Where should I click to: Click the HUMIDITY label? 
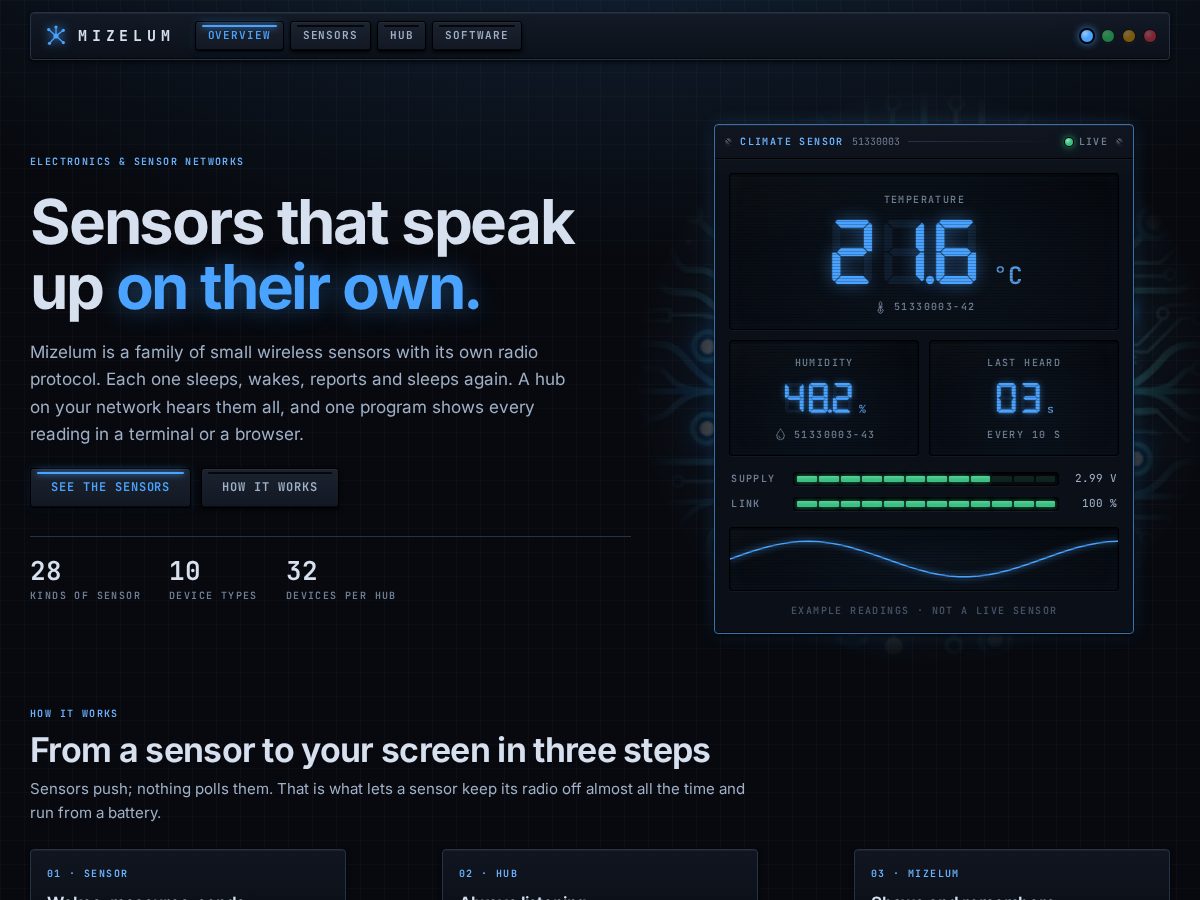(824, 363)
